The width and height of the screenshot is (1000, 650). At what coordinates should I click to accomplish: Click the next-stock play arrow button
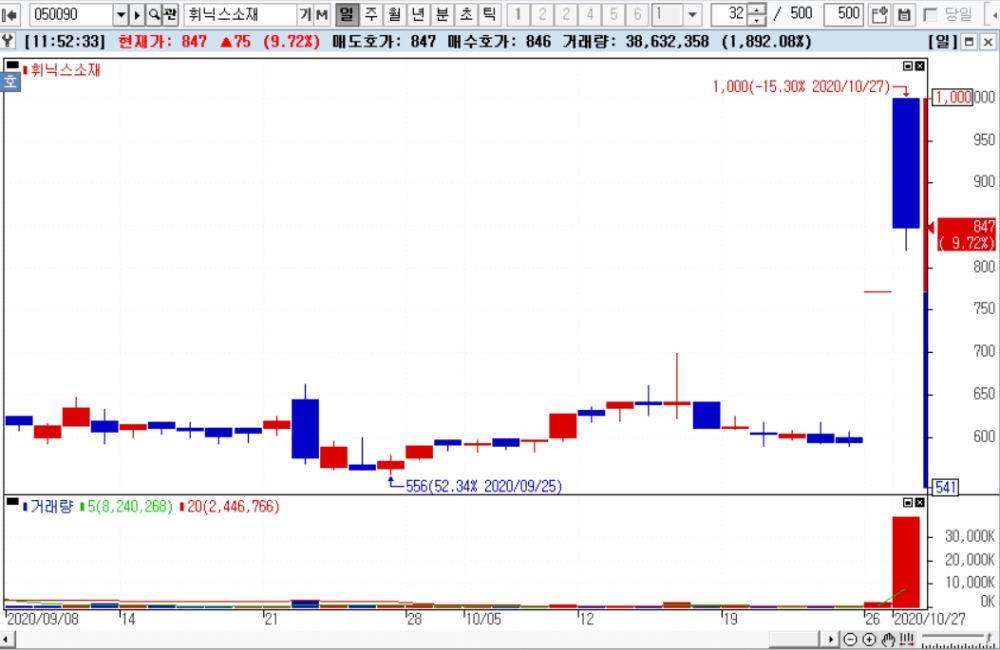click(137, 14)
